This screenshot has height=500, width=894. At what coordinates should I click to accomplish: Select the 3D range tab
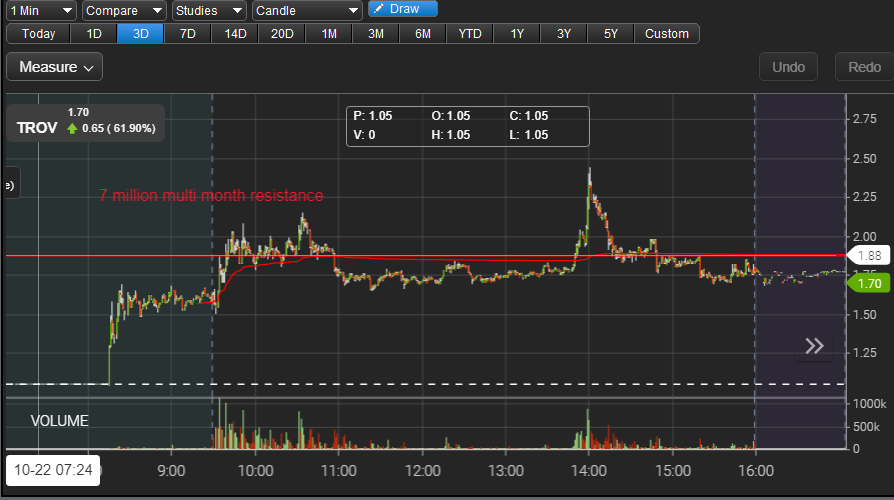pos(141,34)
